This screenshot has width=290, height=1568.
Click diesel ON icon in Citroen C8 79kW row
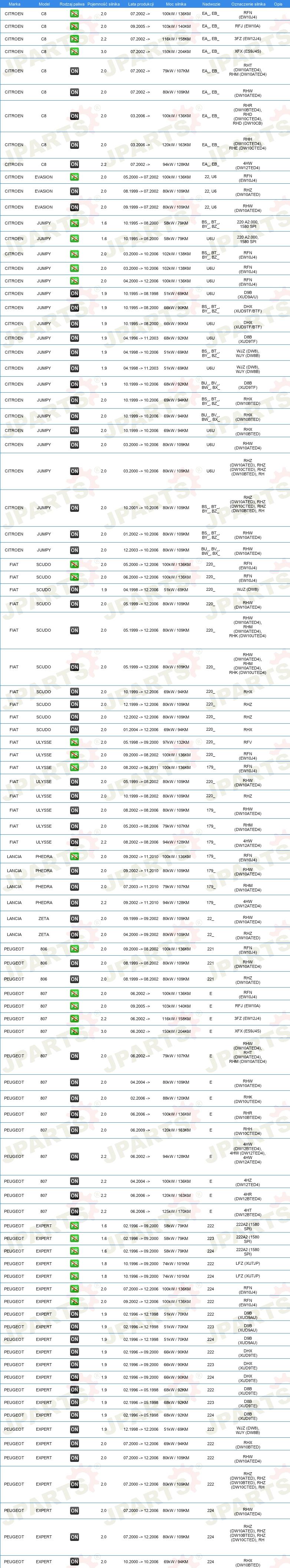click(74, 71)
